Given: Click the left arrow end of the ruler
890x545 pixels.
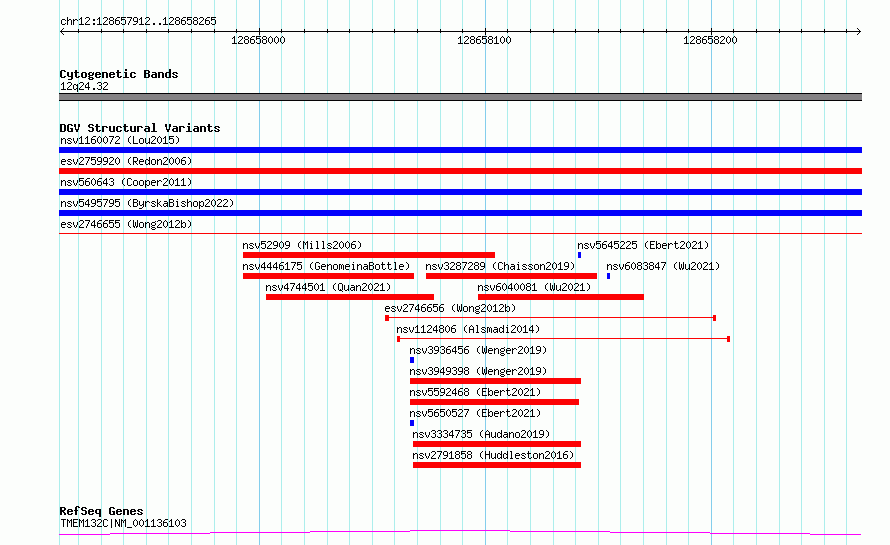Looking at the screenshot, I should tap(62, 32).
